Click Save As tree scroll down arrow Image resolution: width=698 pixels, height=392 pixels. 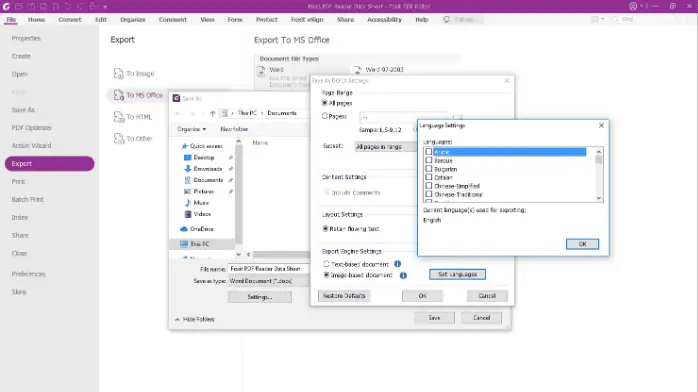click(239, 255)
